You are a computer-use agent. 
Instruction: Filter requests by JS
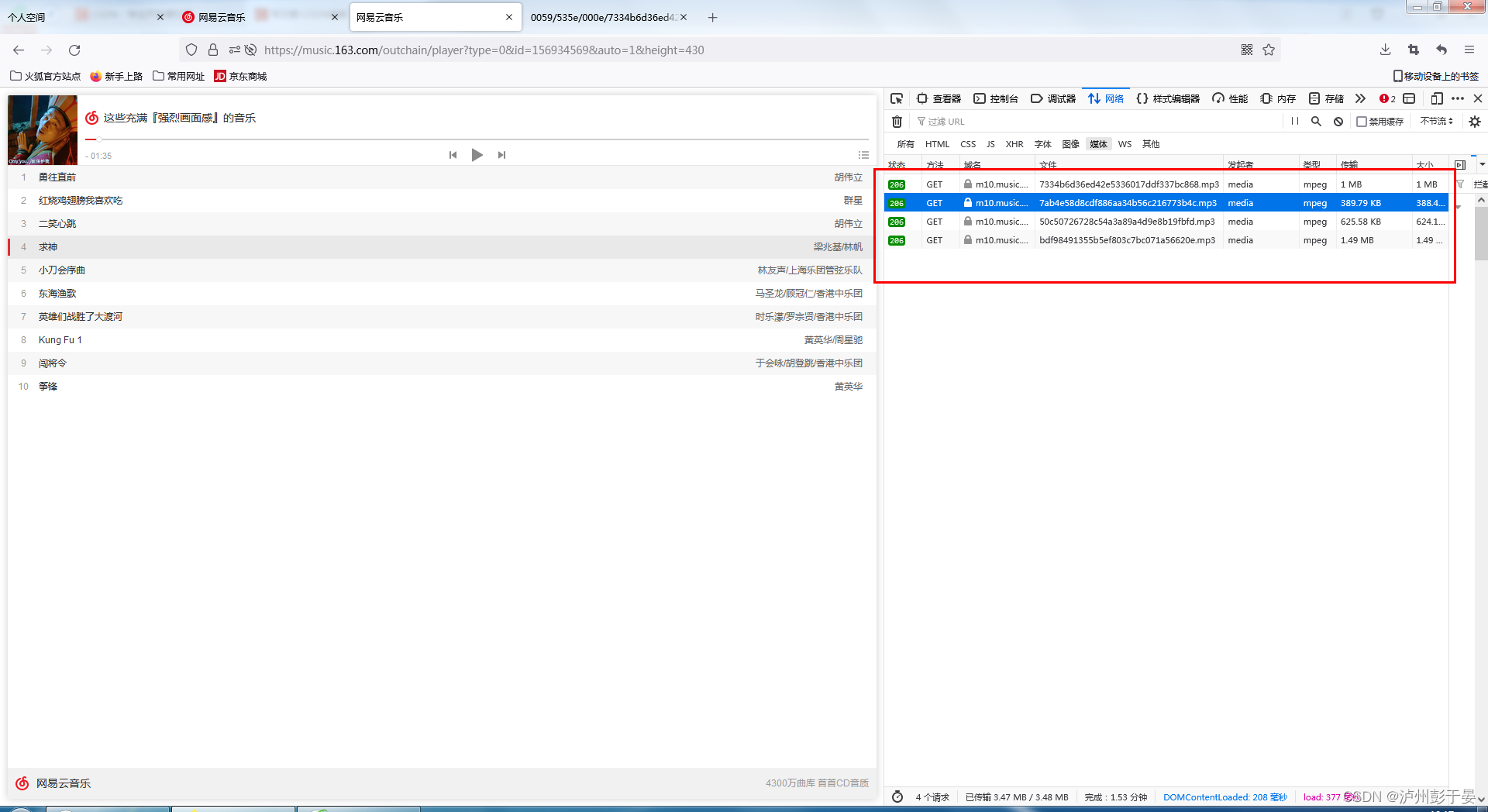(x=990, y=144)
